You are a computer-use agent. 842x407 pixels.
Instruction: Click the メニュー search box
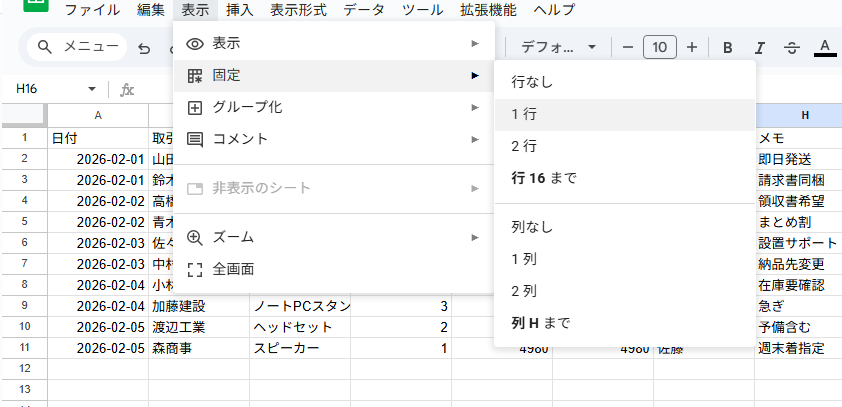[x=80, y=47]
